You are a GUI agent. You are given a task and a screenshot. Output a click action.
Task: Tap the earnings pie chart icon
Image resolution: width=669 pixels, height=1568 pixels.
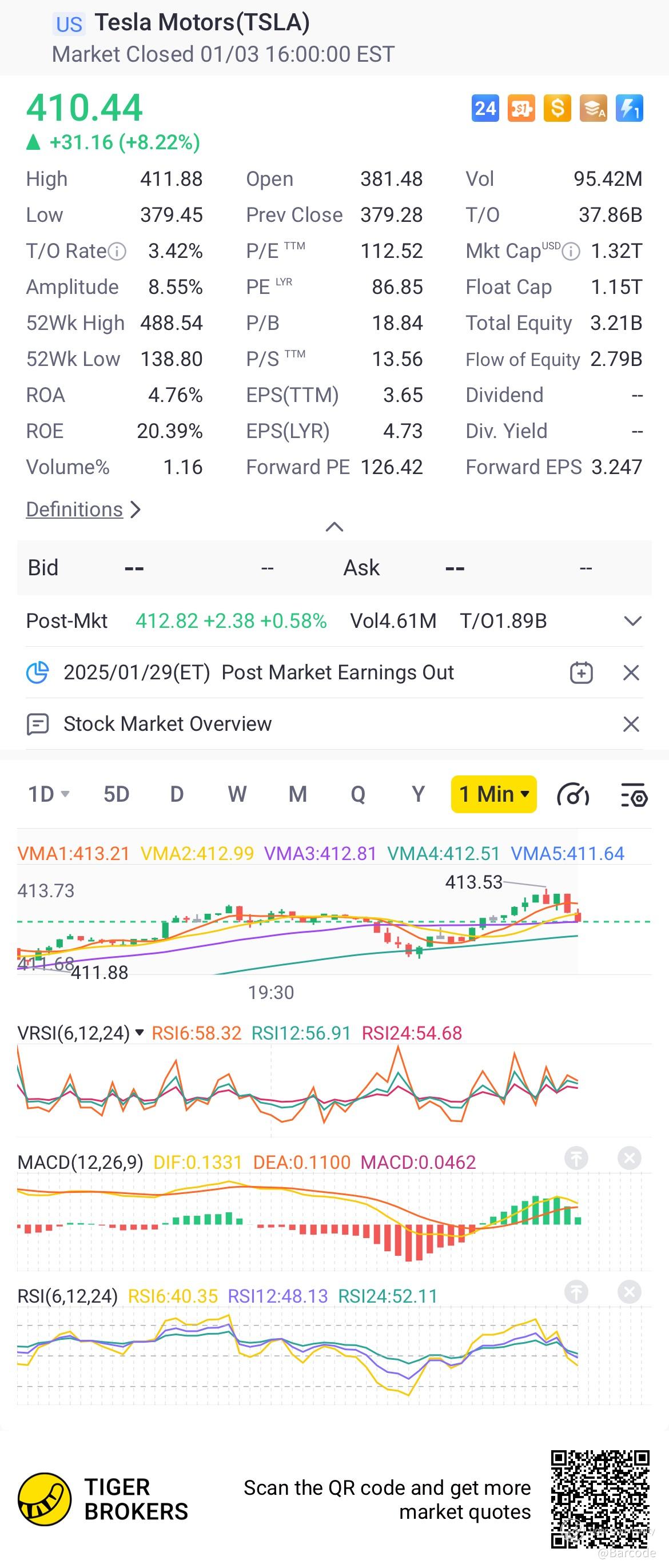[x=37, y=672]
